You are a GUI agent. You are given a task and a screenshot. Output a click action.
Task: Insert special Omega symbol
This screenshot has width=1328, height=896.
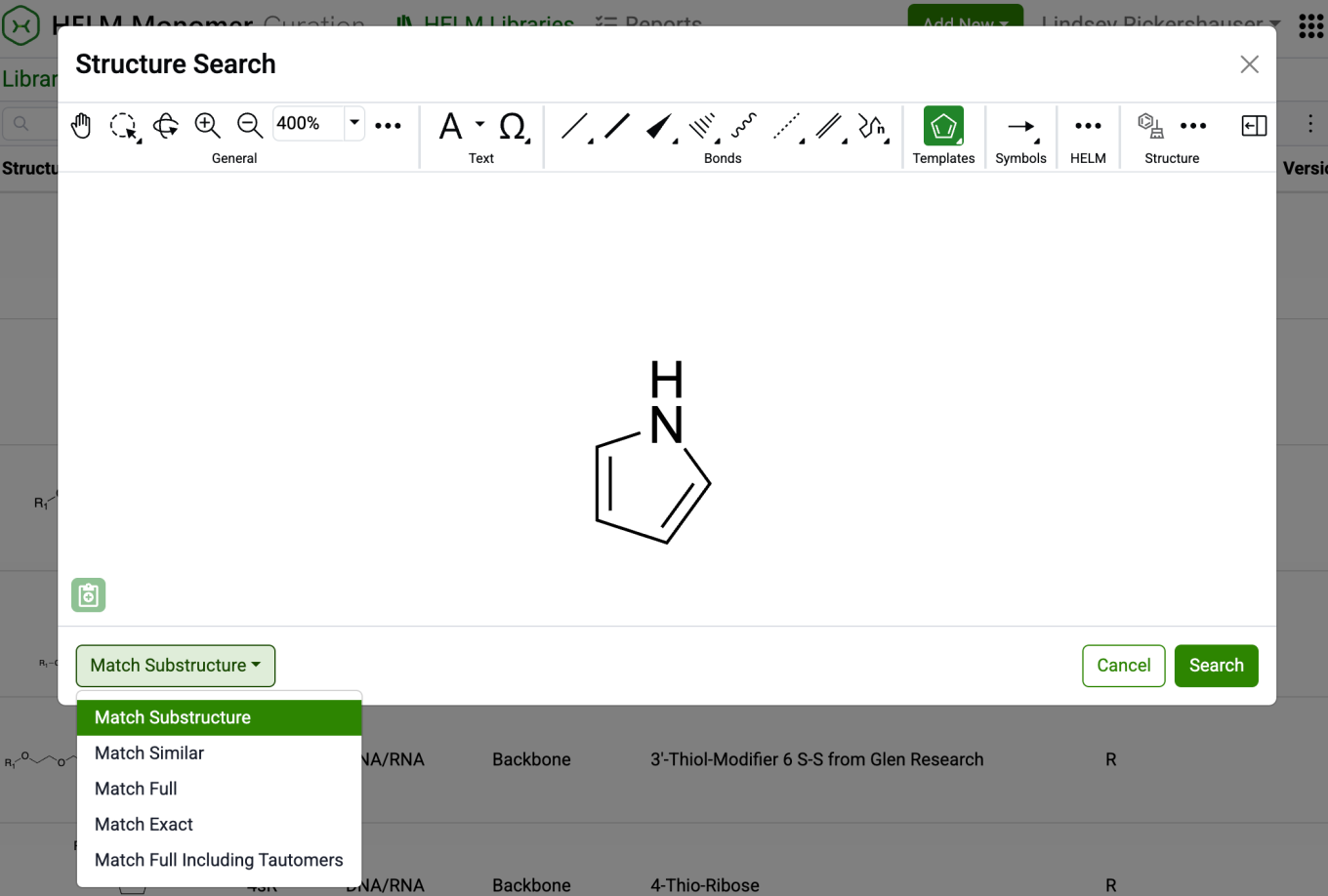pyautogui.click(x=512, y=126)
